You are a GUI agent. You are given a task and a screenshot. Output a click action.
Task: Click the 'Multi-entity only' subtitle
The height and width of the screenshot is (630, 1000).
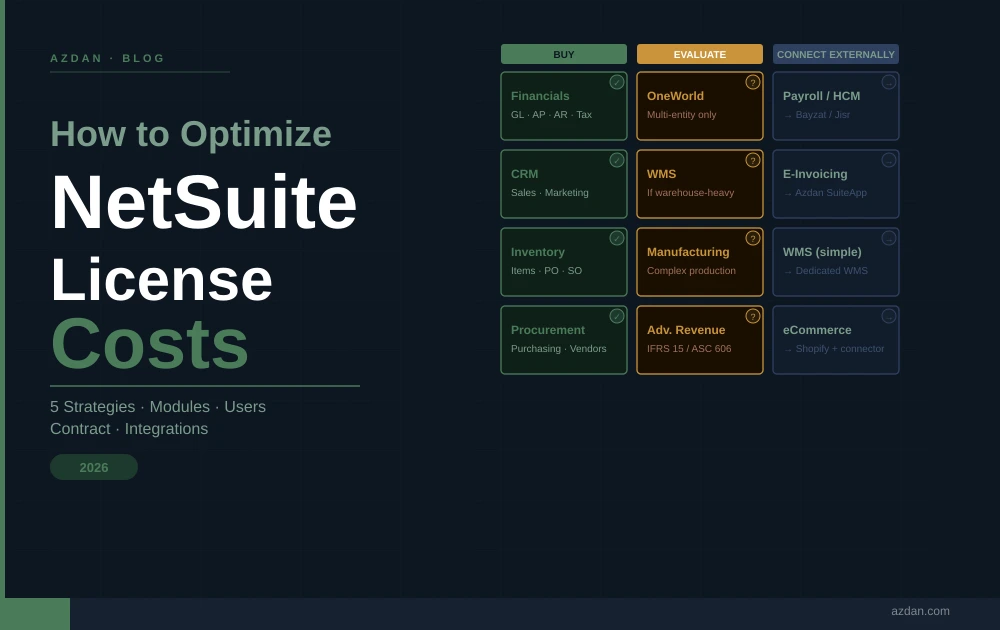point(682,115)
